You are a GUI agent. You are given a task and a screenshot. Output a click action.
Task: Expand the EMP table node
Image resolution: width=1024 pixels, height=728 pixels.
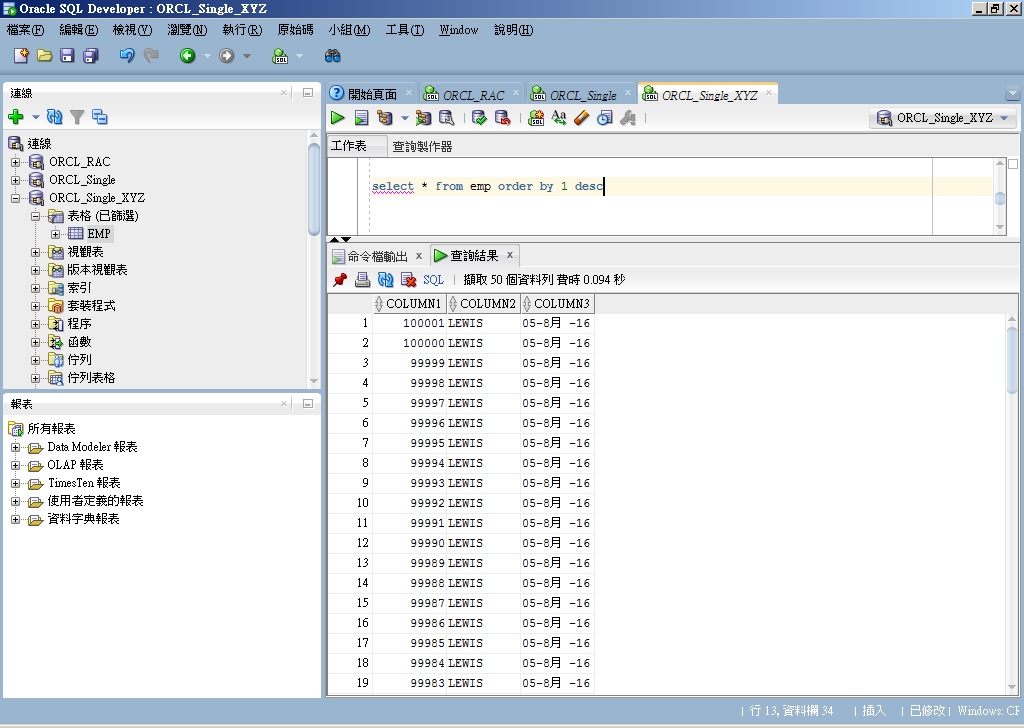coord(56,234)
